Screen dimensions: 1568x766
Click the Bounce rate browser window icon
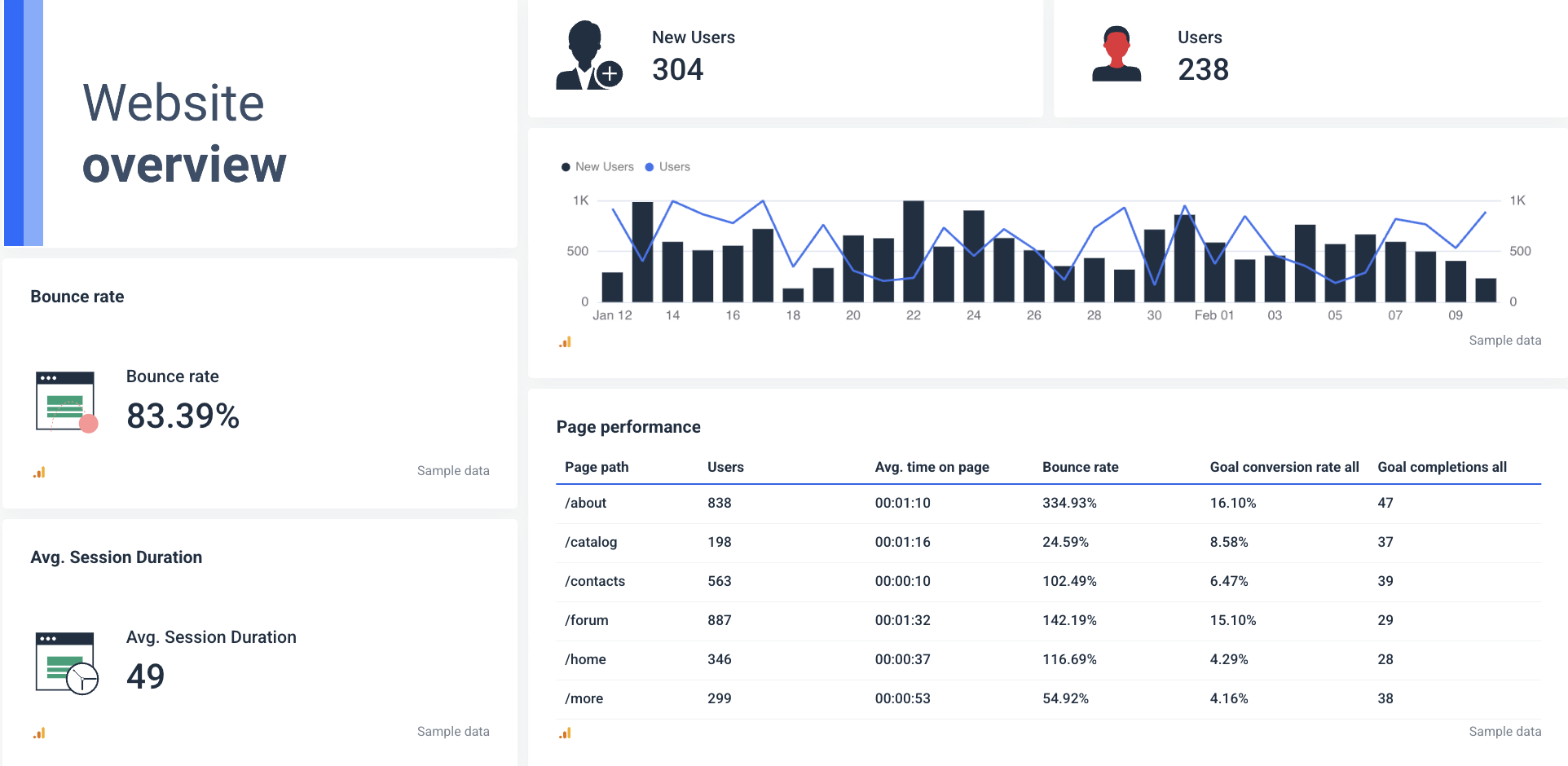[67, 402]
